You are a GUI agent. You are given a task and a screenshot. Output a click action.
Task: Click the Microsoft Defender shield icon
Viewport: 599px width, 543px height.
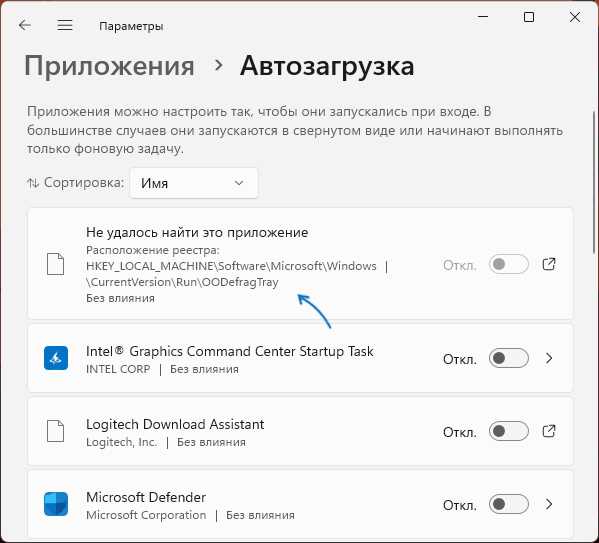56,504
